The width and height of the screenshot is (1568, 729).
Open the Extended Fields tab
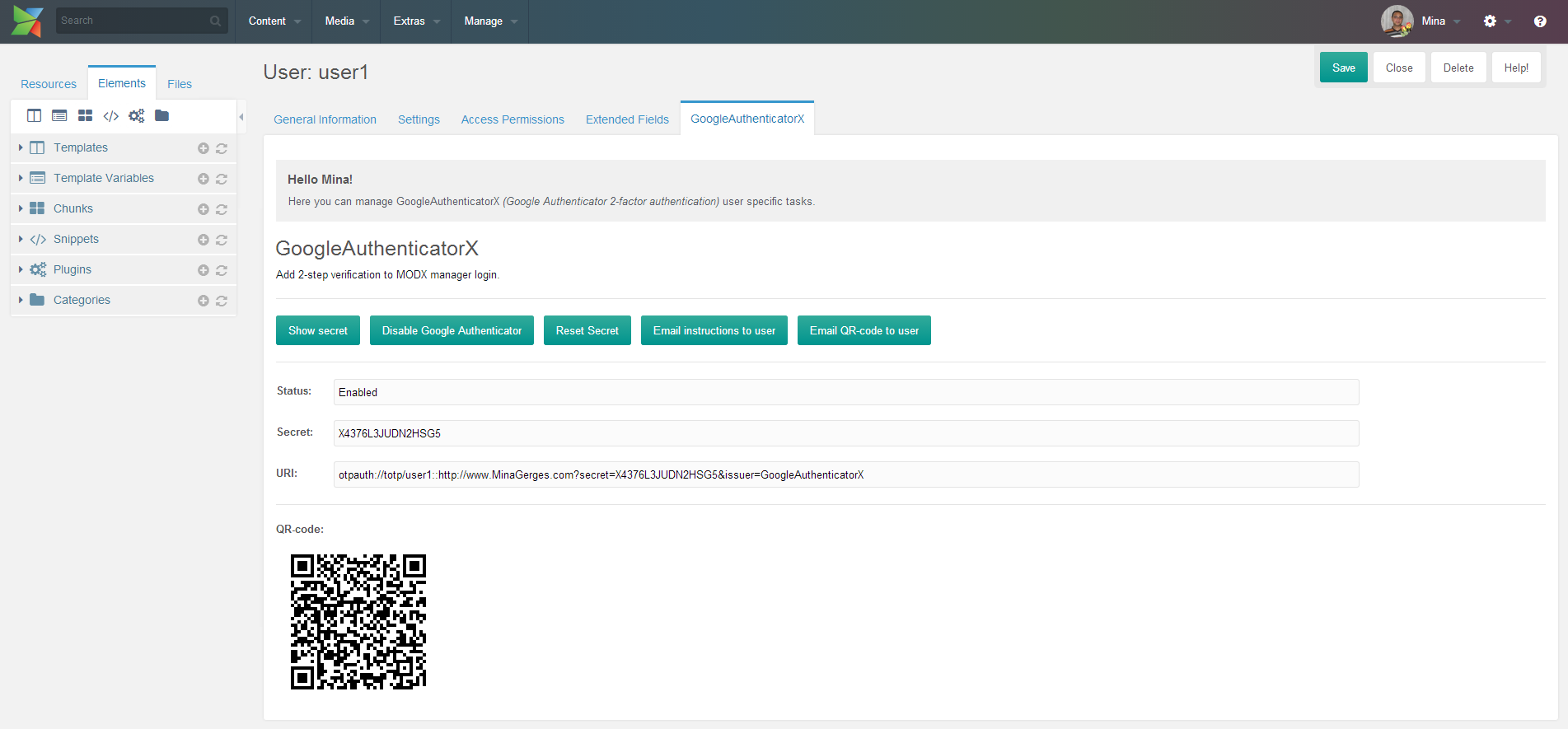[x=627, y=119]
